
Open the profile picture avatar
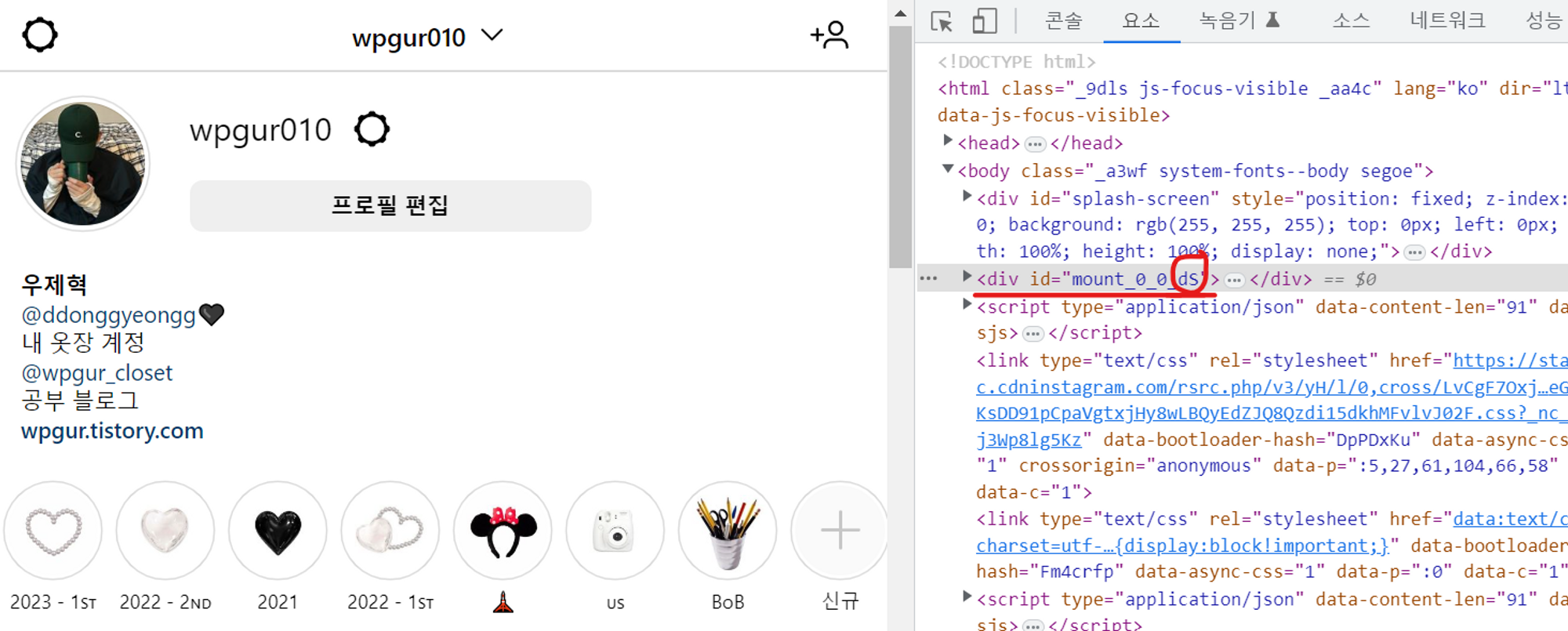(83, 164)
